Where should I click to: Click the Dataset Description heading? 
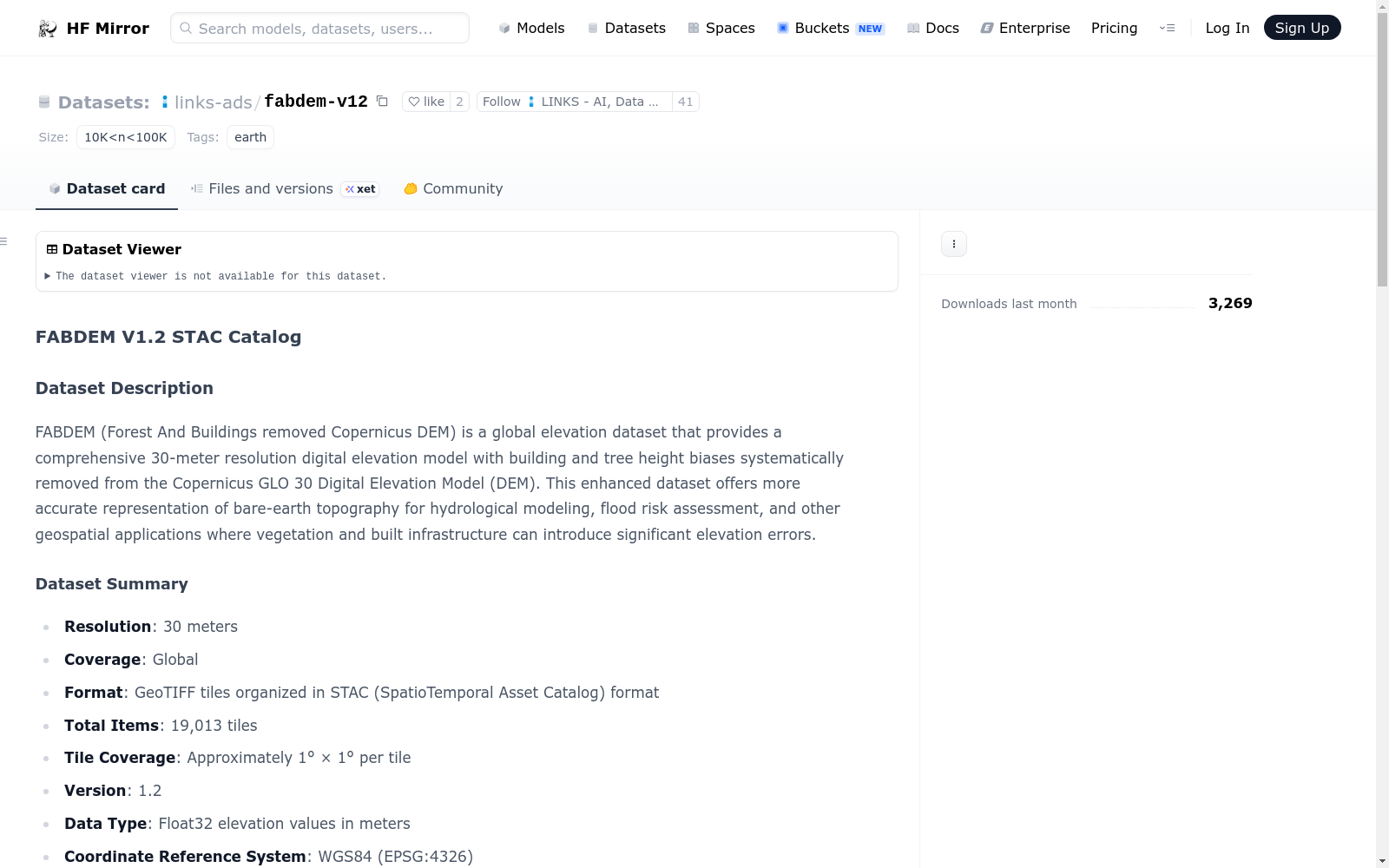click(124, 388)
